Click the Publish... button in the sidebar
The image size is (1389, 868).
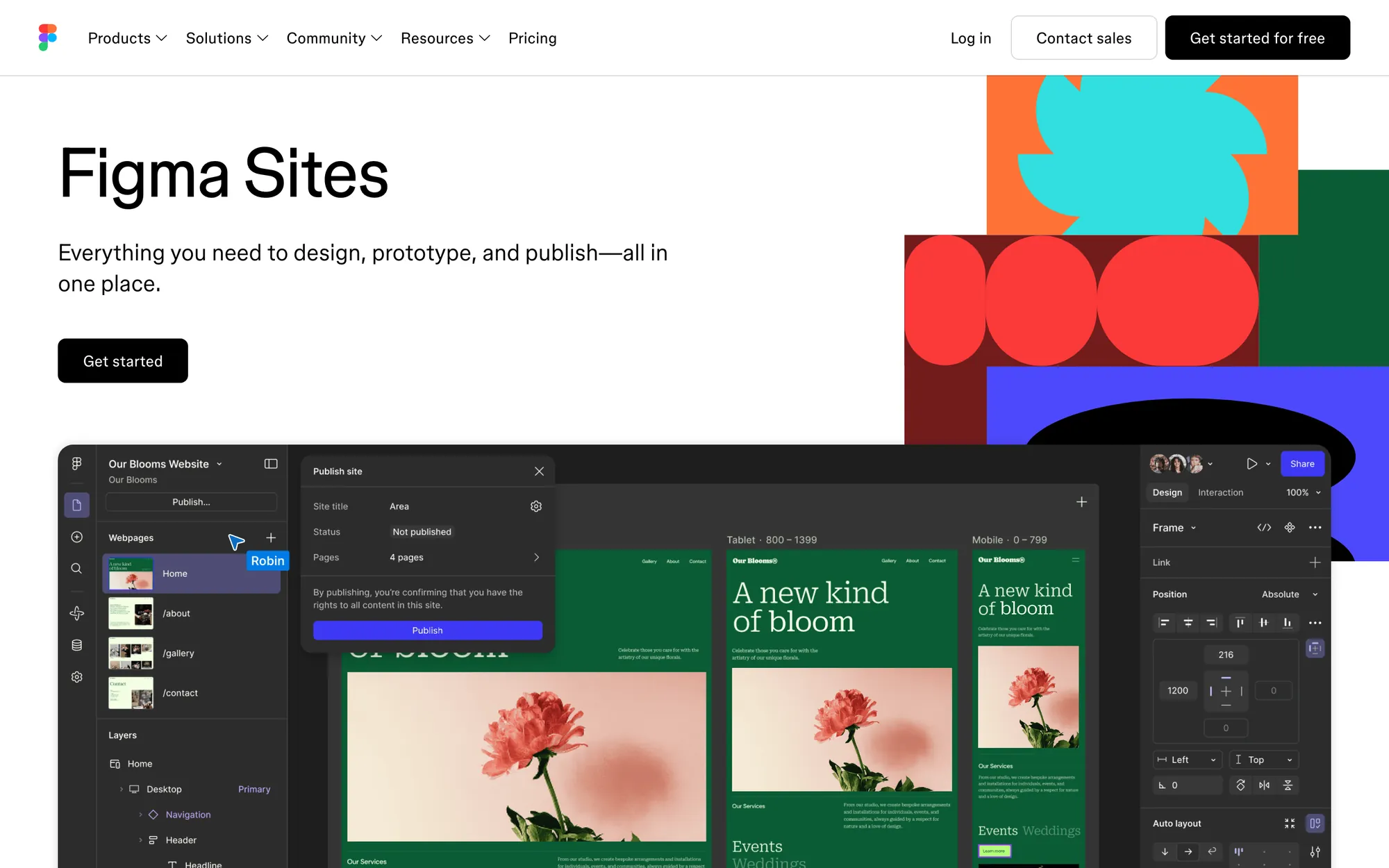point(191,502)
